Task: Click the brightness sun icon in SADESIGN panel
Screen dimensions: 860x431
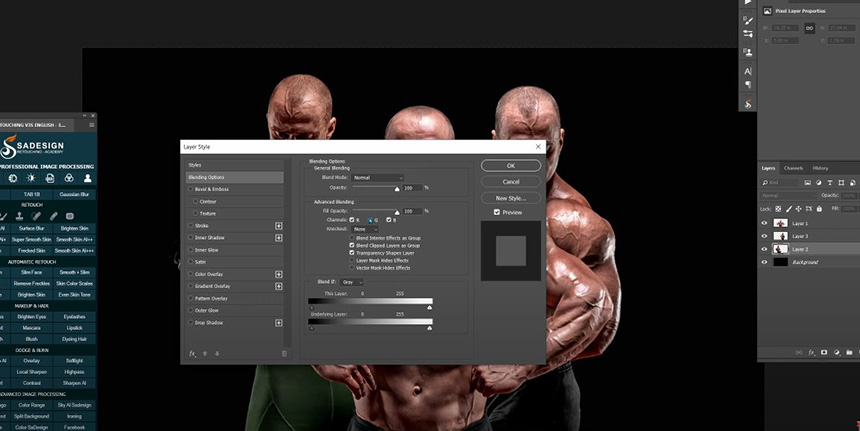Action: point(31,178)
